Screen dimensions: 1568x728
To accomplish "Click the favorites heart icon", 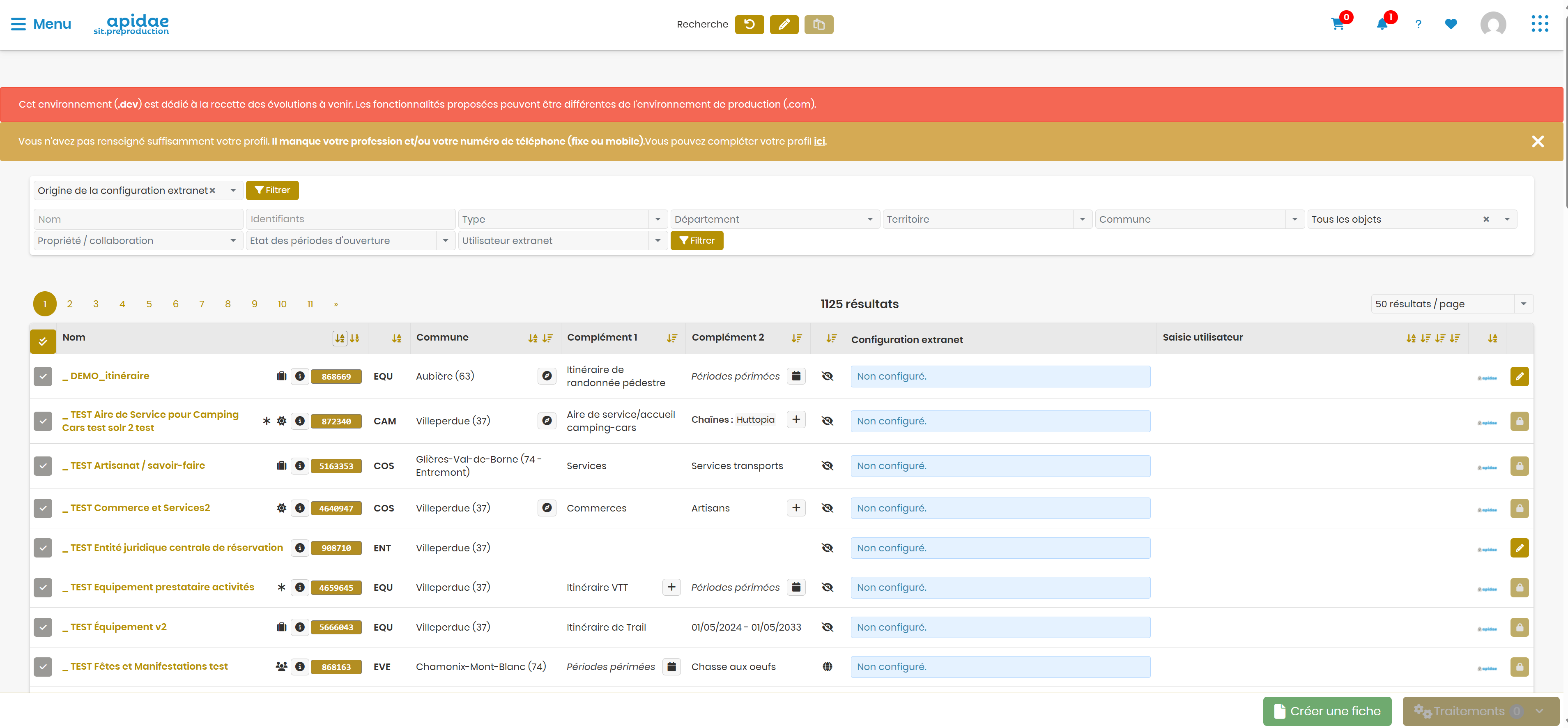I will (x=1451, y=24).
